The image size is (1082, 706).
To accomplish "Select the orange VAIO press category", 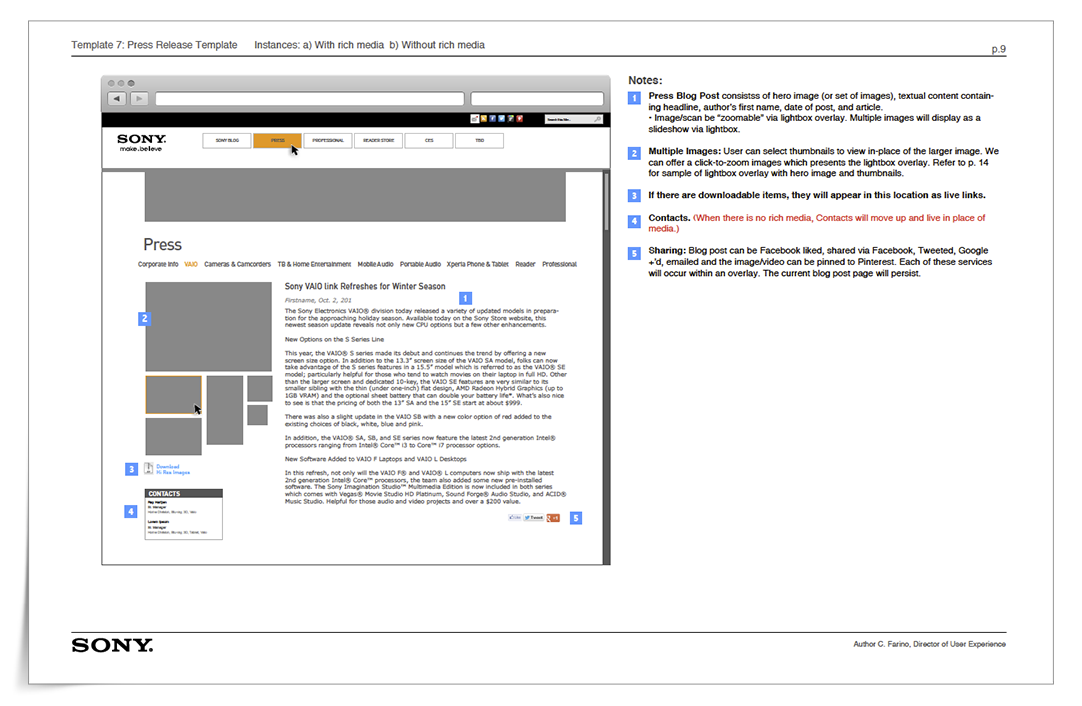I will pos(191,264).
